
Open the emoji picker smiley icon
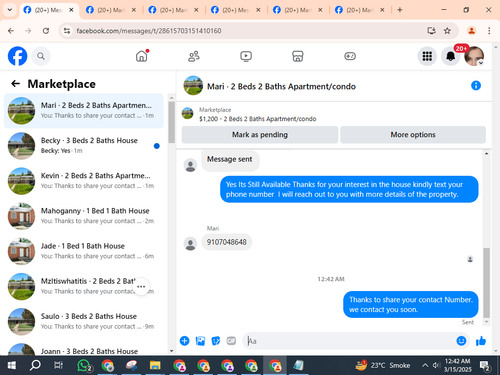pyautogui.click(x=461, y=341)
